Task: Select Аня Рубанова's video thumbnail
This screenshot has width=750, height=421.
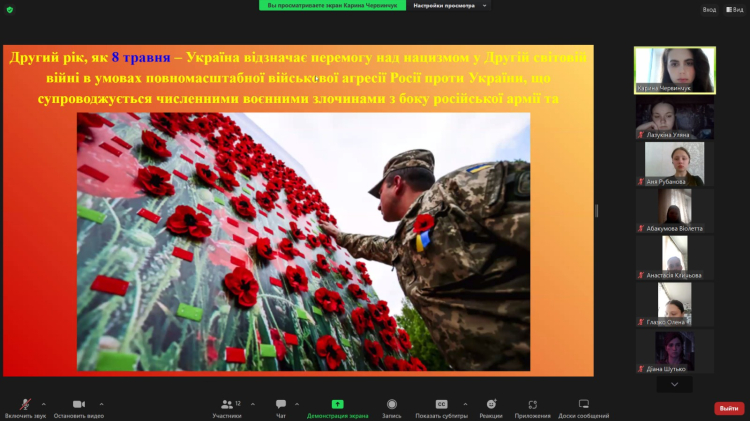Action: point(675,164)
